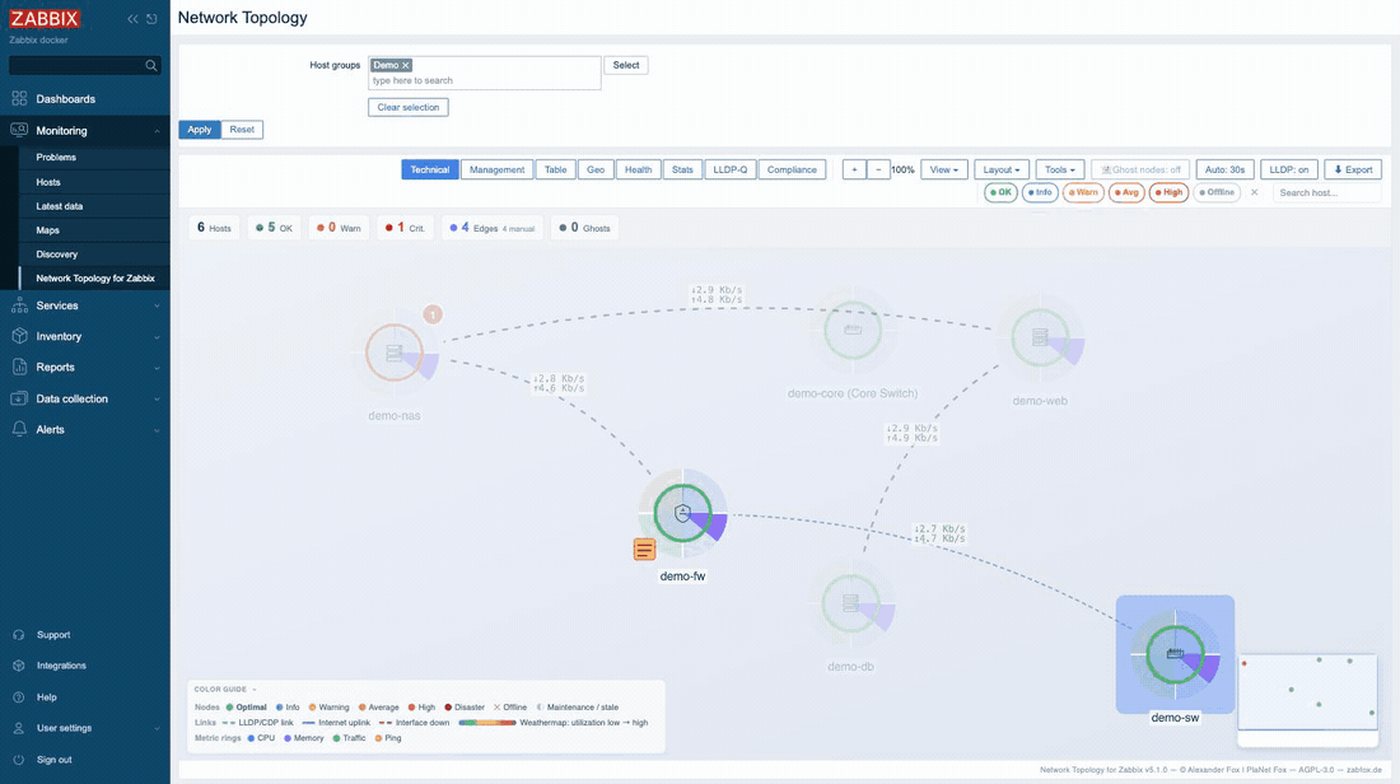Screen dimensions: 1400x784
Task: Toggle the Offline status filter
Action: point(1216,192)
